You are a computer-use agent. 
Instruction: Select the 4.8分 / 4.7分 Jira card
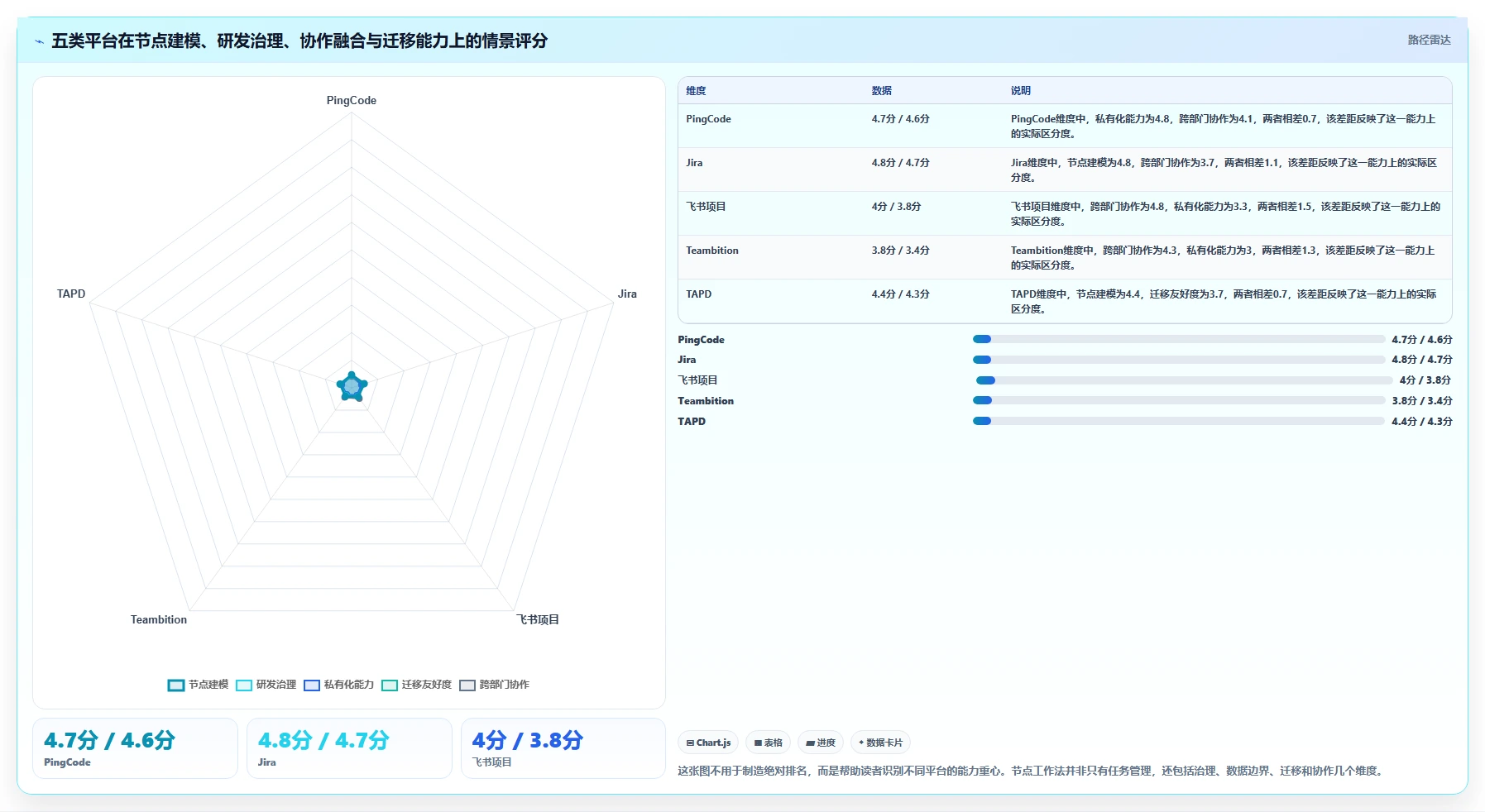pos(349,748)
